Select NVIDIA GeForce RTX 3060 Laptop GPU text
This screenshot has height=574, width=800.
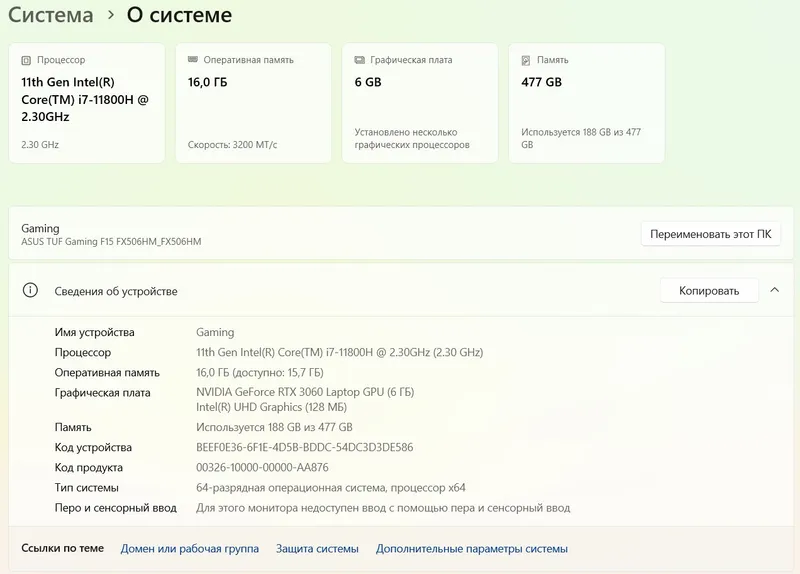[x=305, y=392]
